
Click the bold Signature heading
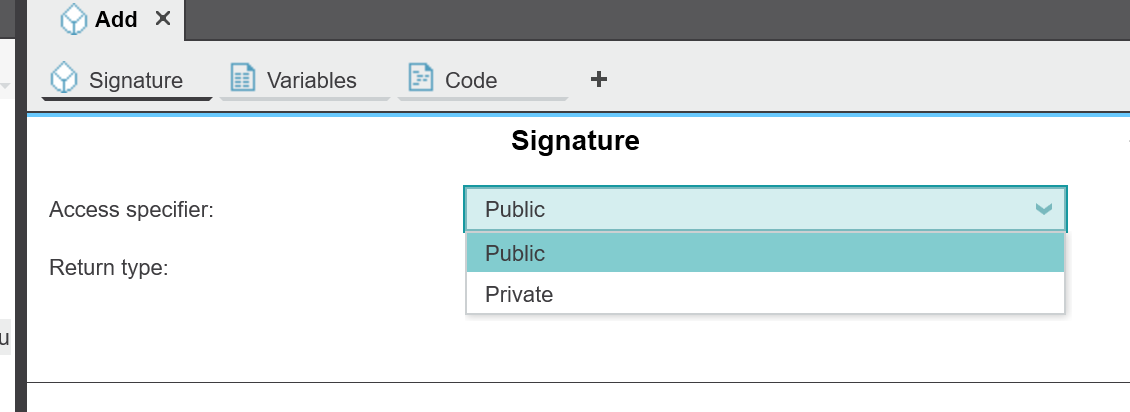click(575, 140)
